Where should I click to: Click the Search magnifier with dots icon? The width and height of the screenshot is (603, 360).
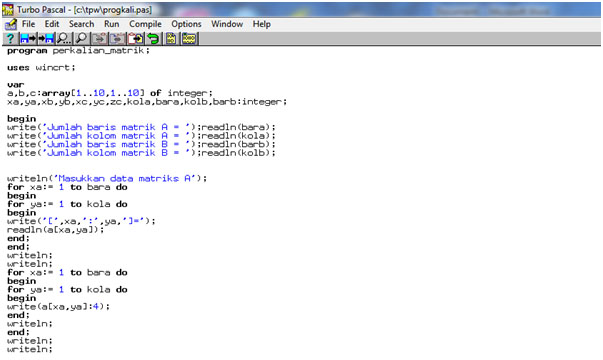coord(64,38)
